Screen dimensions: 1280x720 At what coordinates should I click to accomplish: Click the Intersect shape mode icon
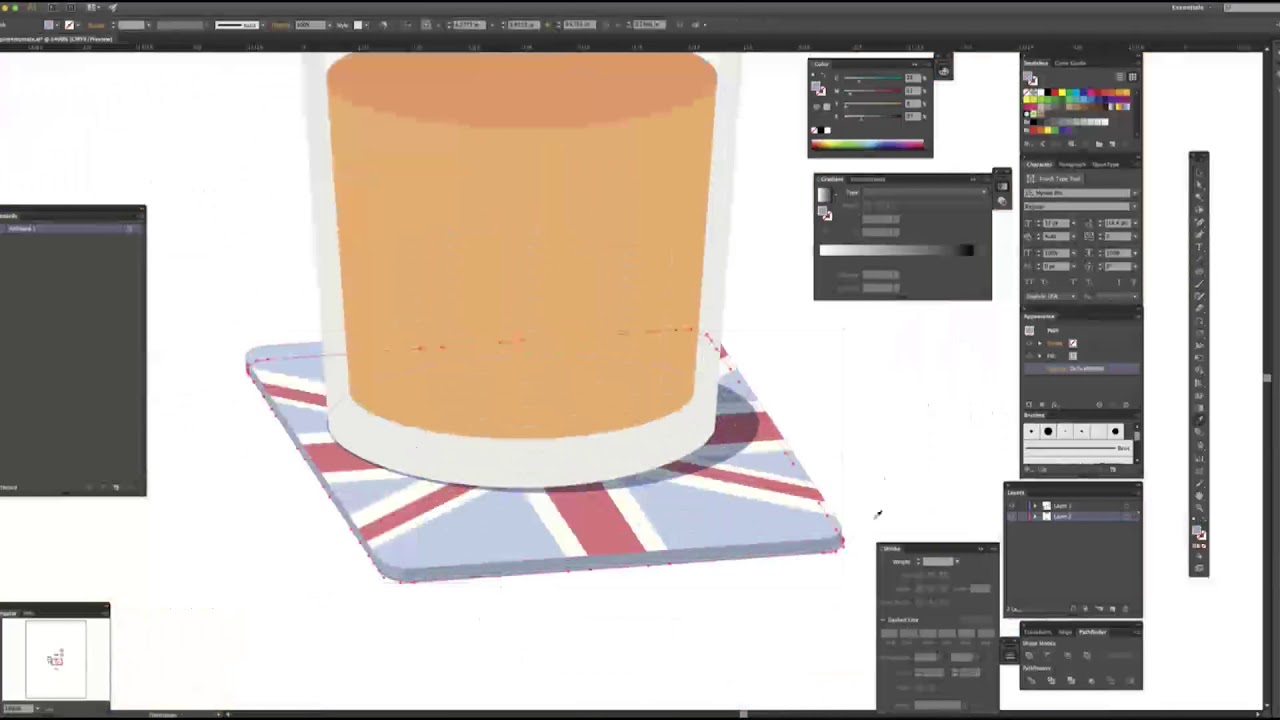pos(1067,656)
